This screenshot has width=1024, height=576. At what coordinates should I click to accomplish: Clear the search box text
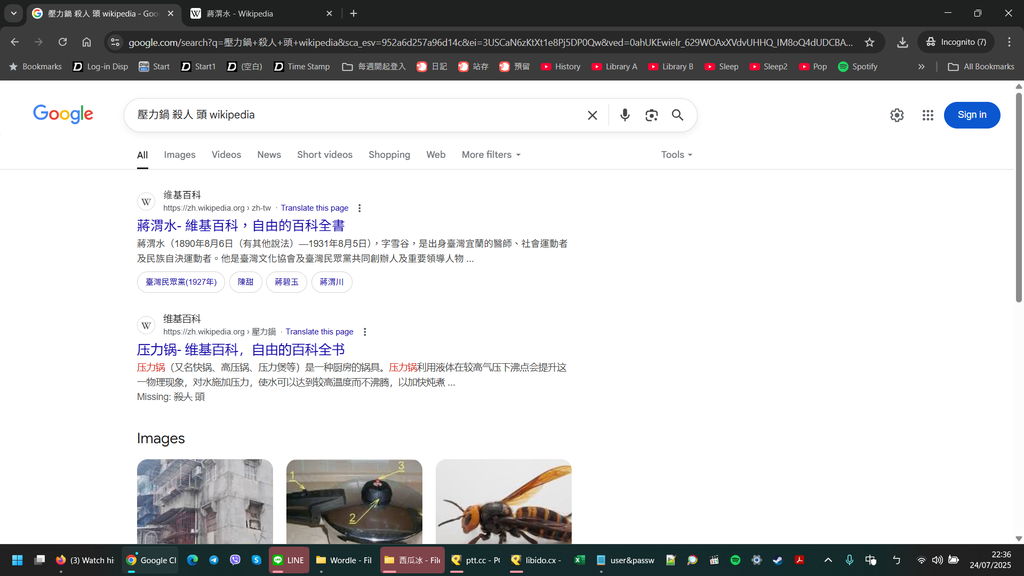point(592,115)
